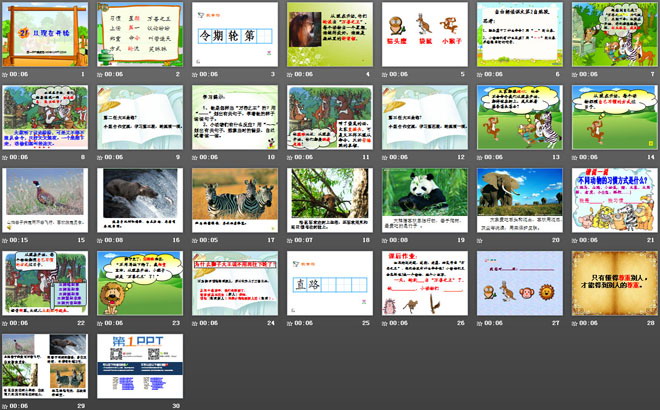This screenshot has height=410, width=660.
Task: Select slide 27 with the four animal faces
Action: 520,283
